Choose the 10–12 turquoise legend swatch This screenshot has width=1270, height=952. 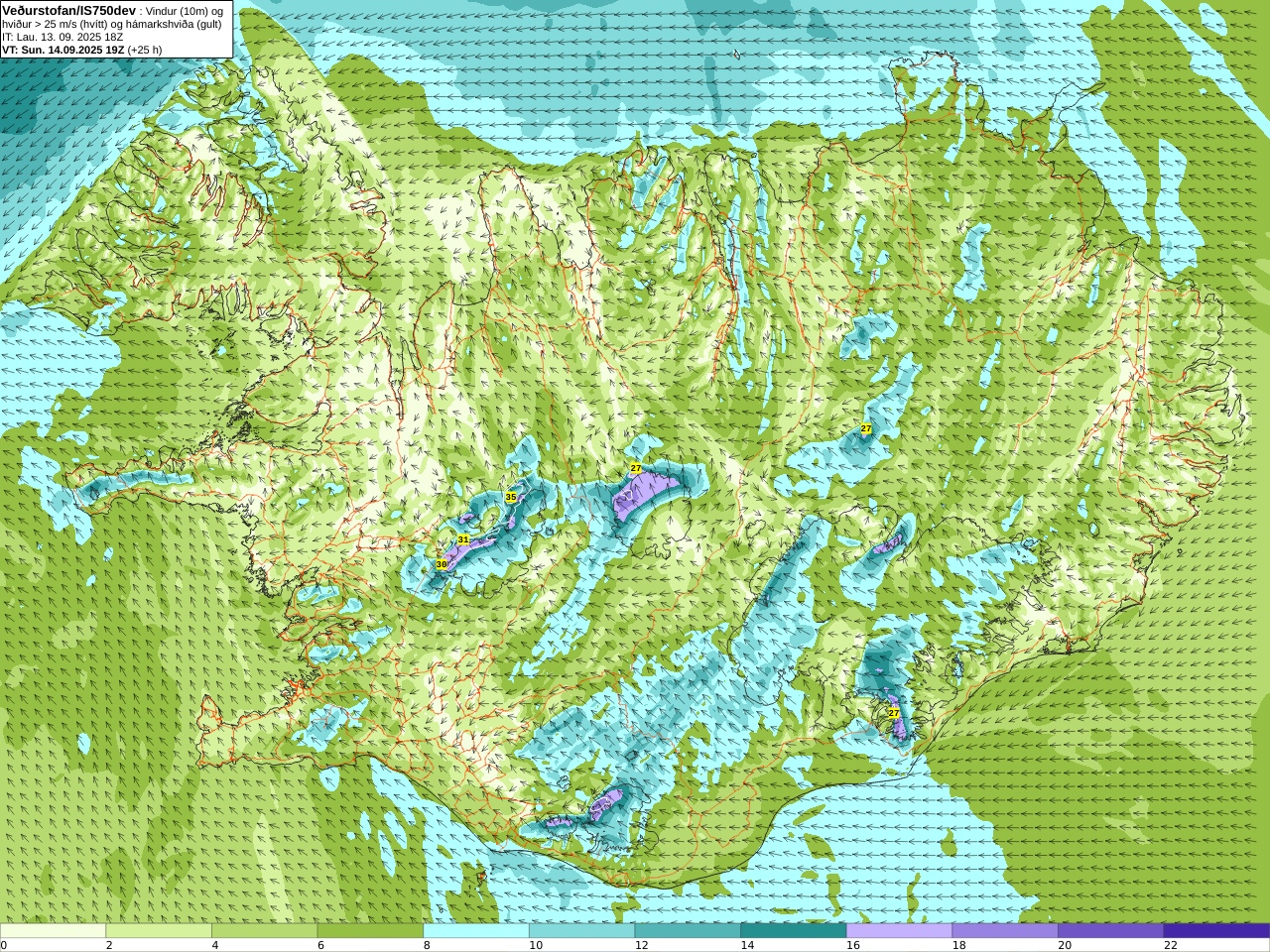tap(581, 931)
